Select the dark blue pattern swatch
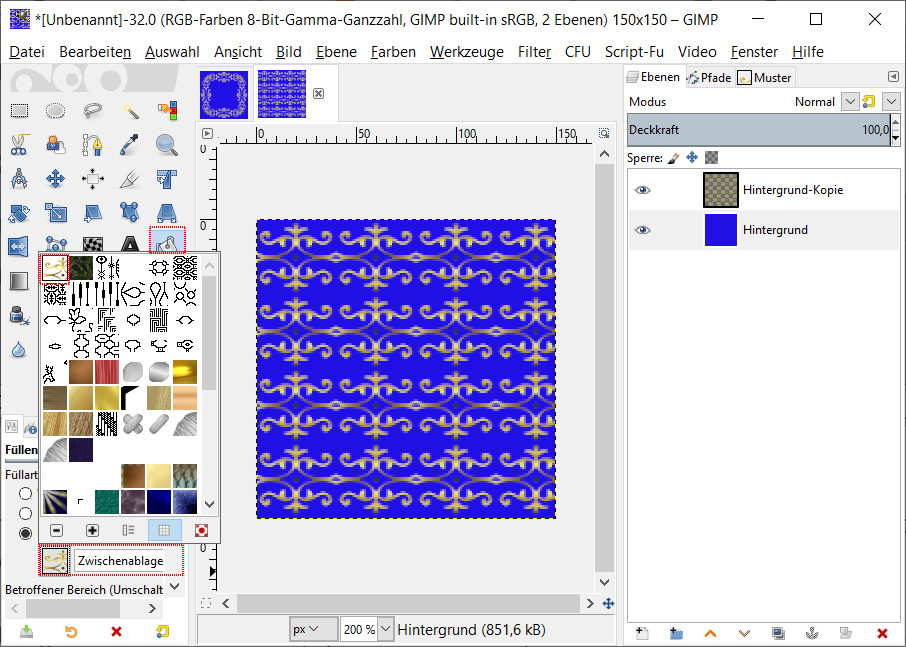Viewport: 906px width, 647px height. (x=159, y=501)
